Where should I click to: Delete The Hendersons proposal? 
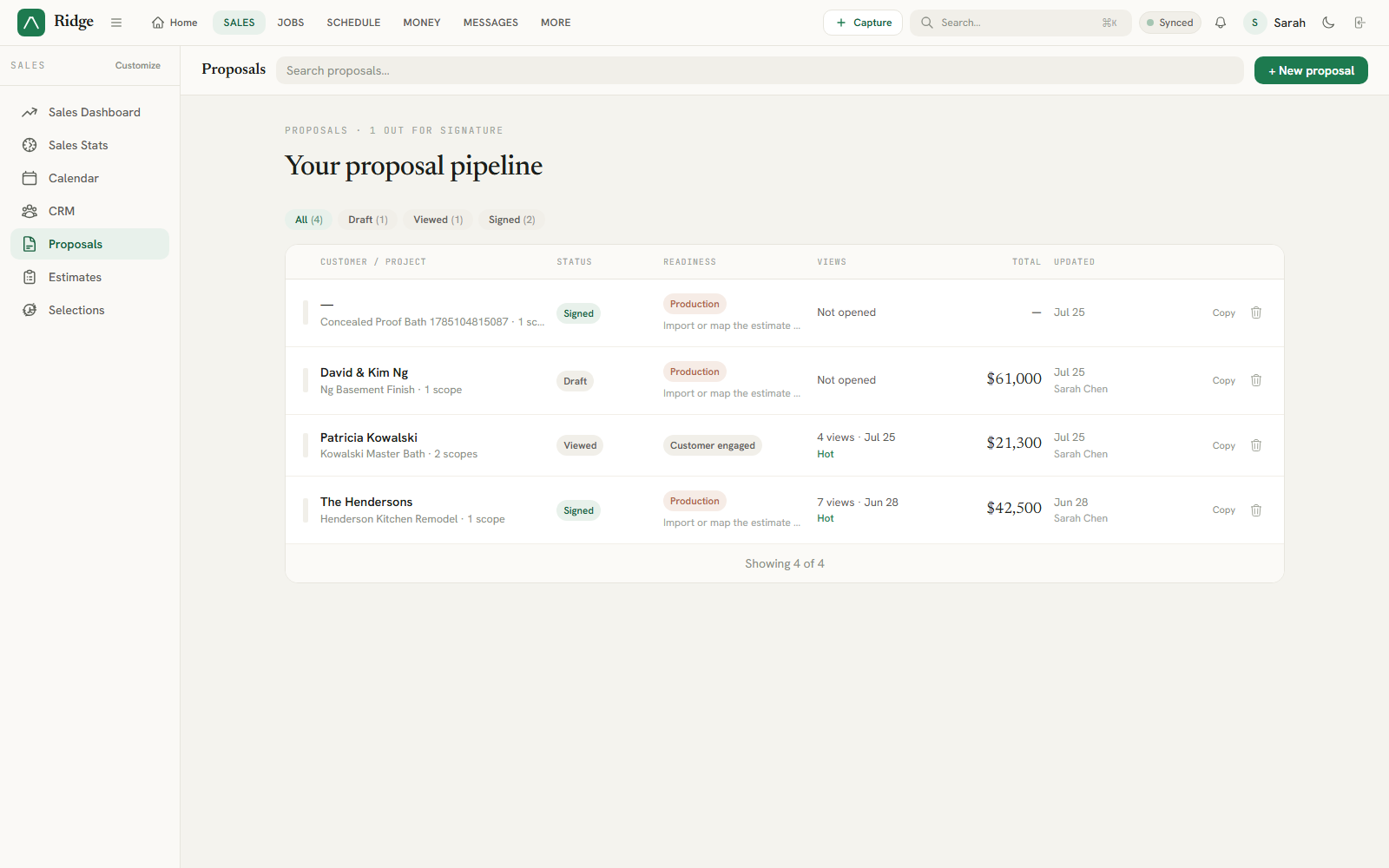coord(1256,510)
